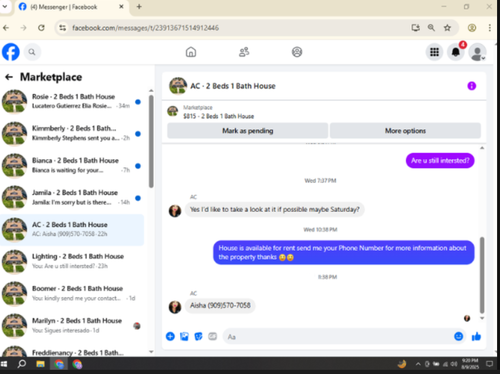Viewport: 500px width, 374px height.
Task: Open a new browser tab
Action: click(x=139, y=7)
